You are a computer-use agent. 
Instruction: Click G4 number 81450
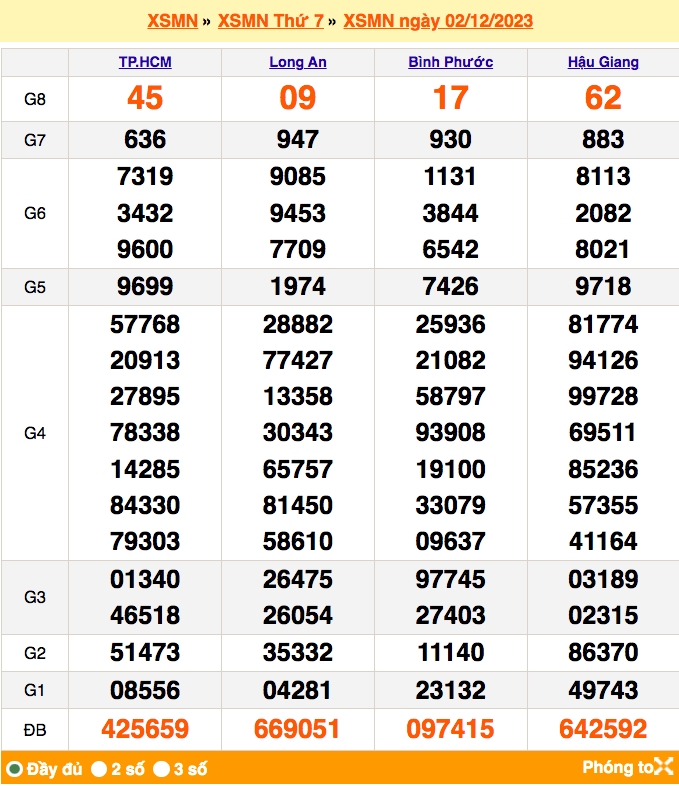(x=298, y=505)
